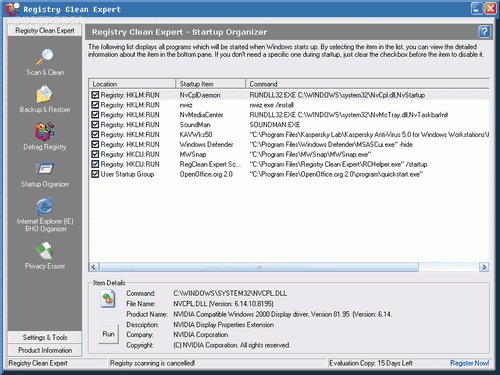500x375 pixels.
Task: Open the Settings & Tools sidebar tab
Action: point(45,337)
